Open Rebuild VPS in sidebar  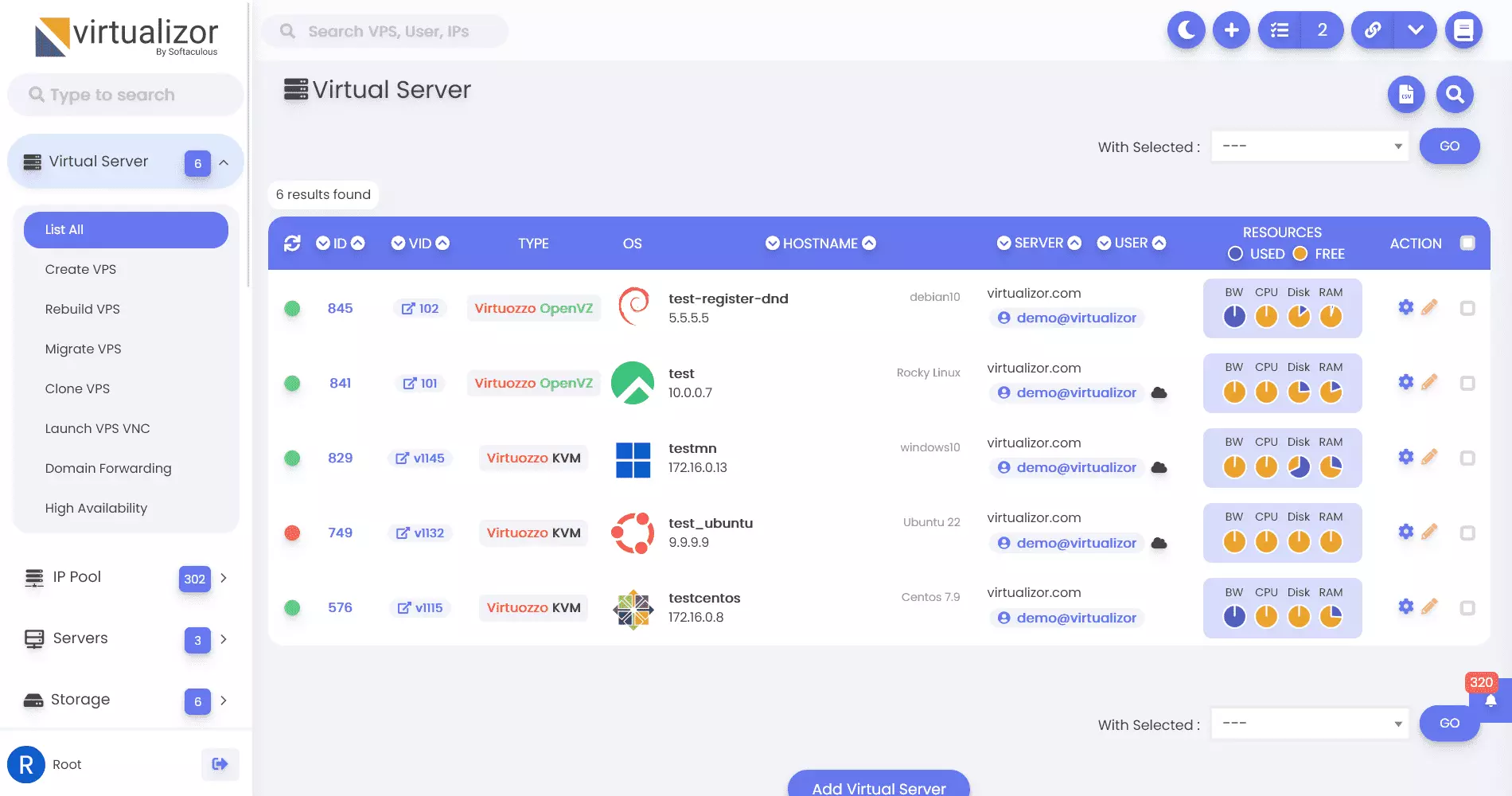(x=82, y=309)
